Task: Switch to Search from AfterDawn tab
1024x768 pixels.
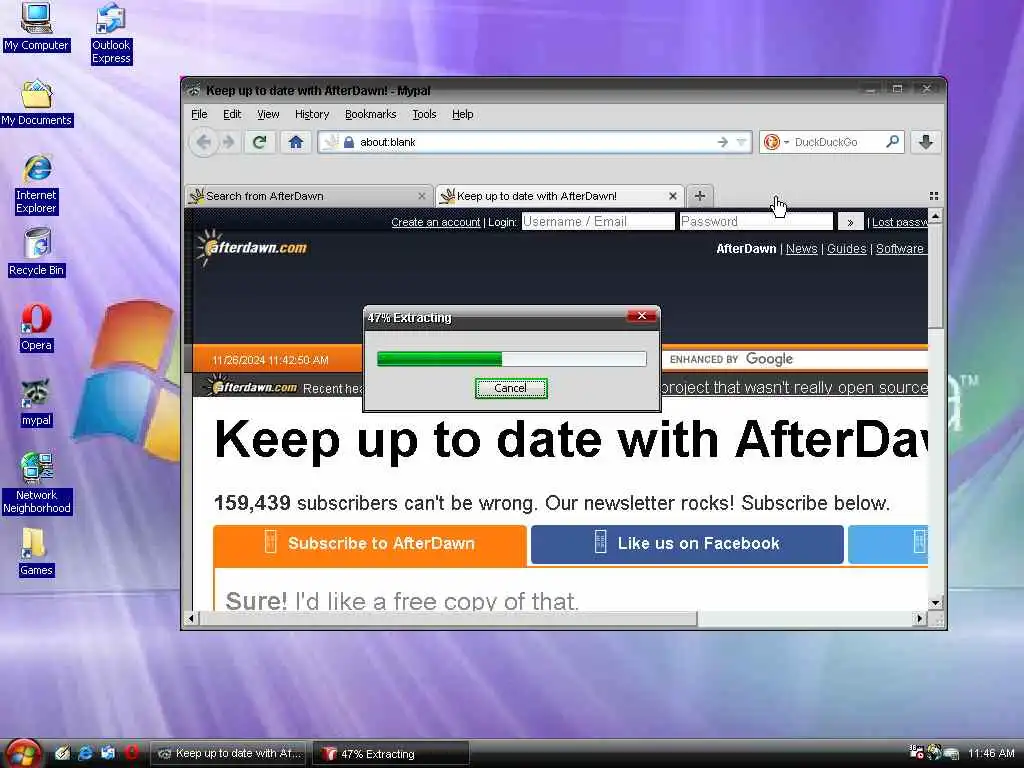Action: [308, 196]
